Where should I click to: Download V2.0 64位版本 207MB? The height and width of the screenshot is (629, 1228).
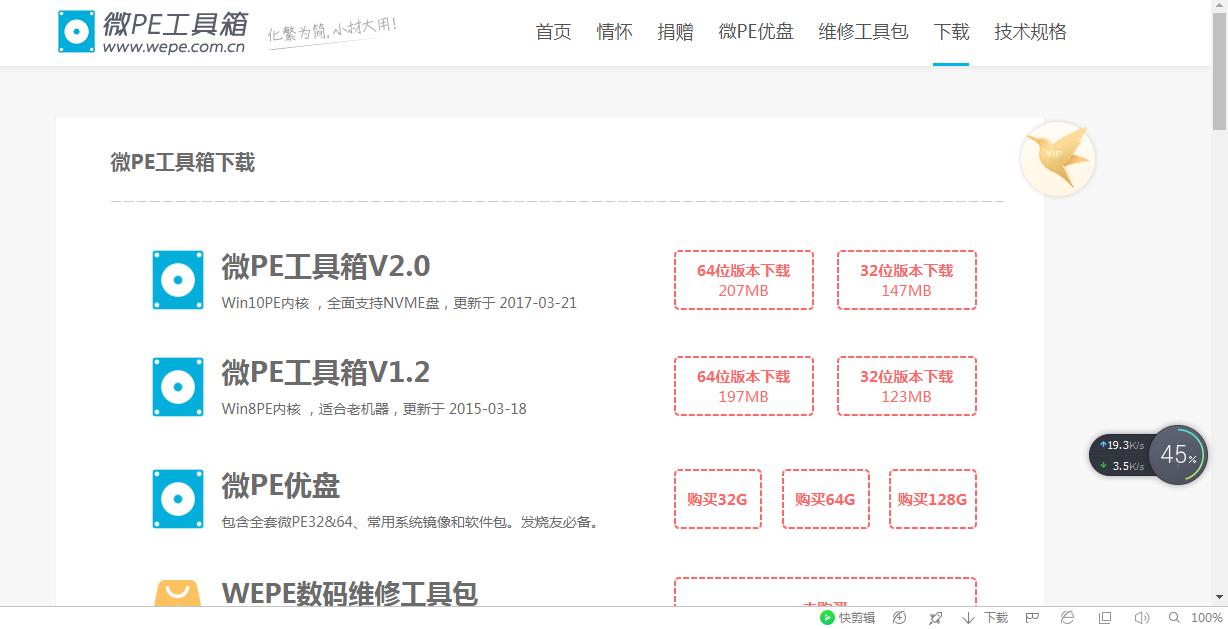click(743, 280)
